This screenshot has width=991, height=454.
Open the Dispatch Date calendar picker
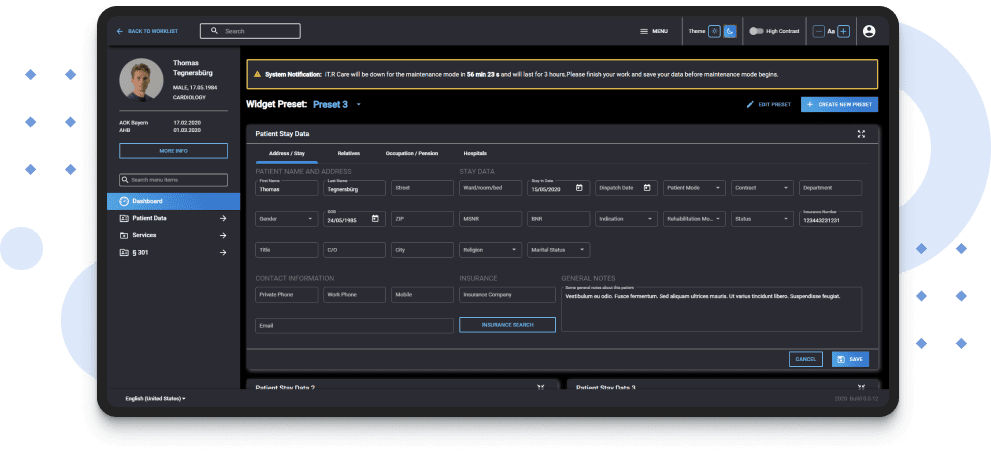point(647,188)
